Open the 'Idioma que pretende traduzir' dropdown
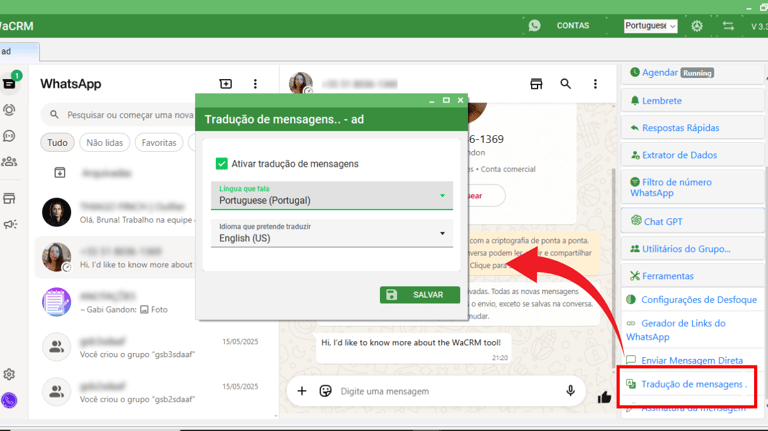The image size is (768, 431). click(x=332, y=234)
